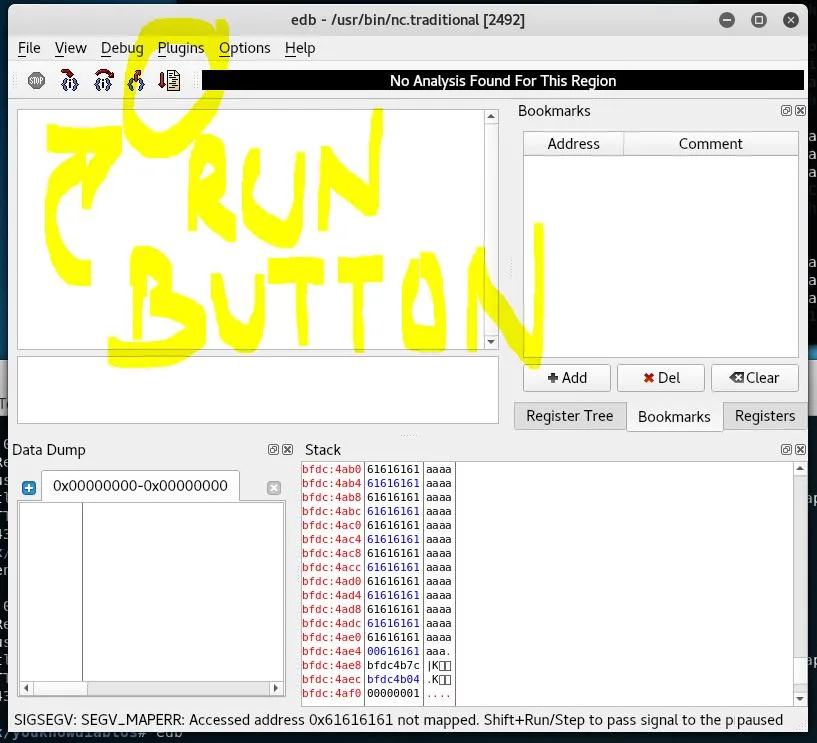Open the Options menu
The image size is (817, 743).
tap(244, 48)
